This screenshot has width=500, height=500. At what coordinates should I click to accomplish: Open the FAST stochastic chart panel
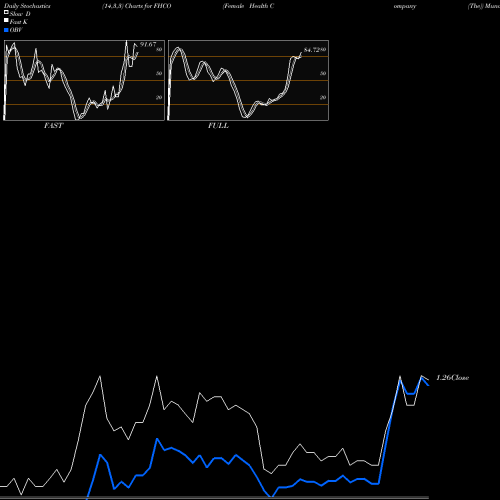tap(84, 80)
